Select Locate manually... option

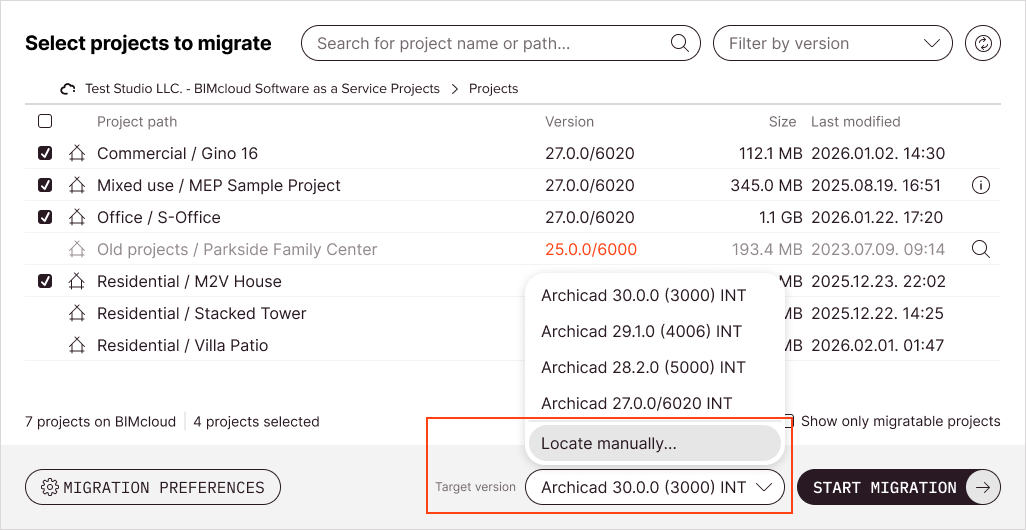[x=654, y=443]
